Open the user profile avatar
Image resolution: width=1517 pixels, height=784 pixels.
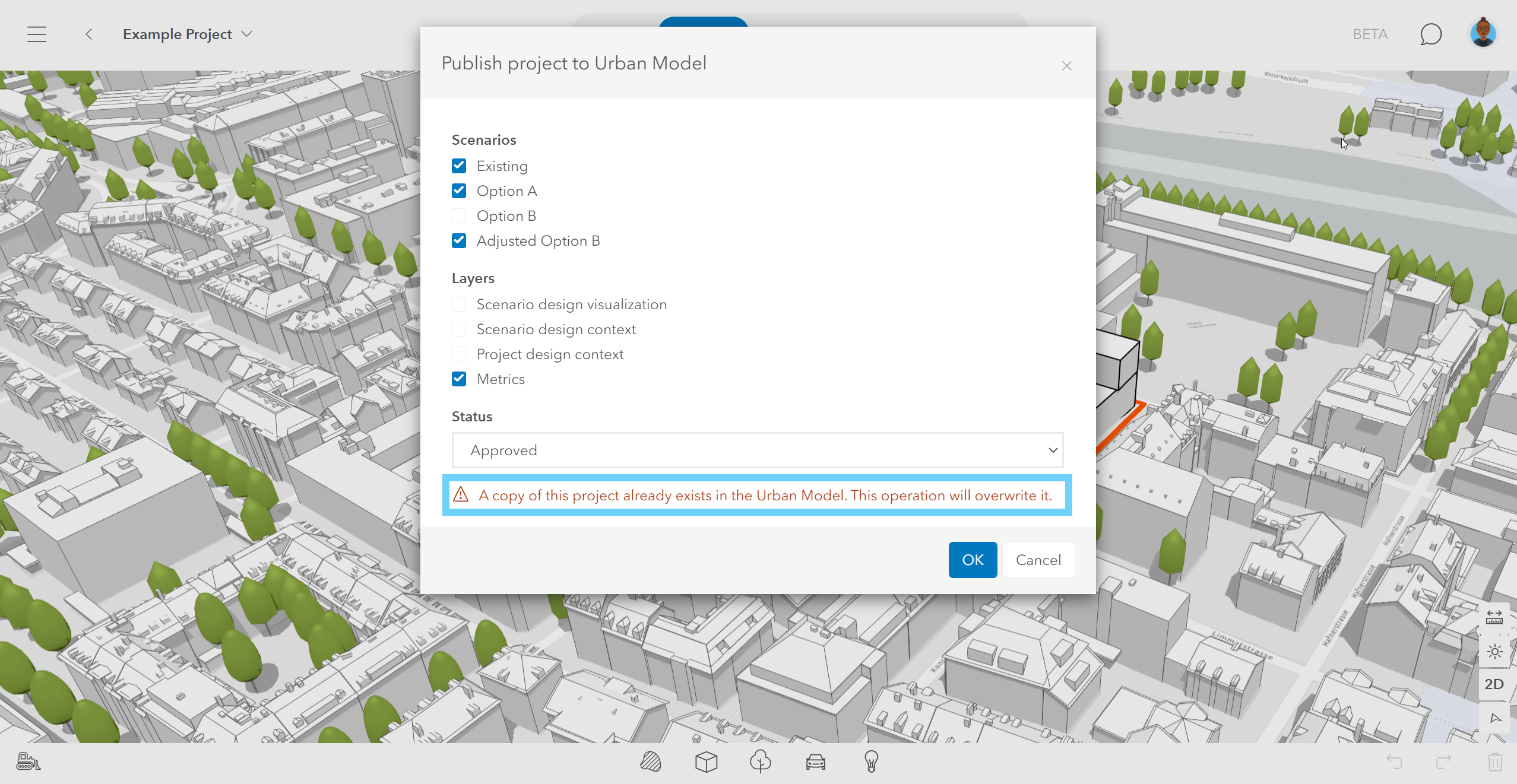(x=1483, y=33)
